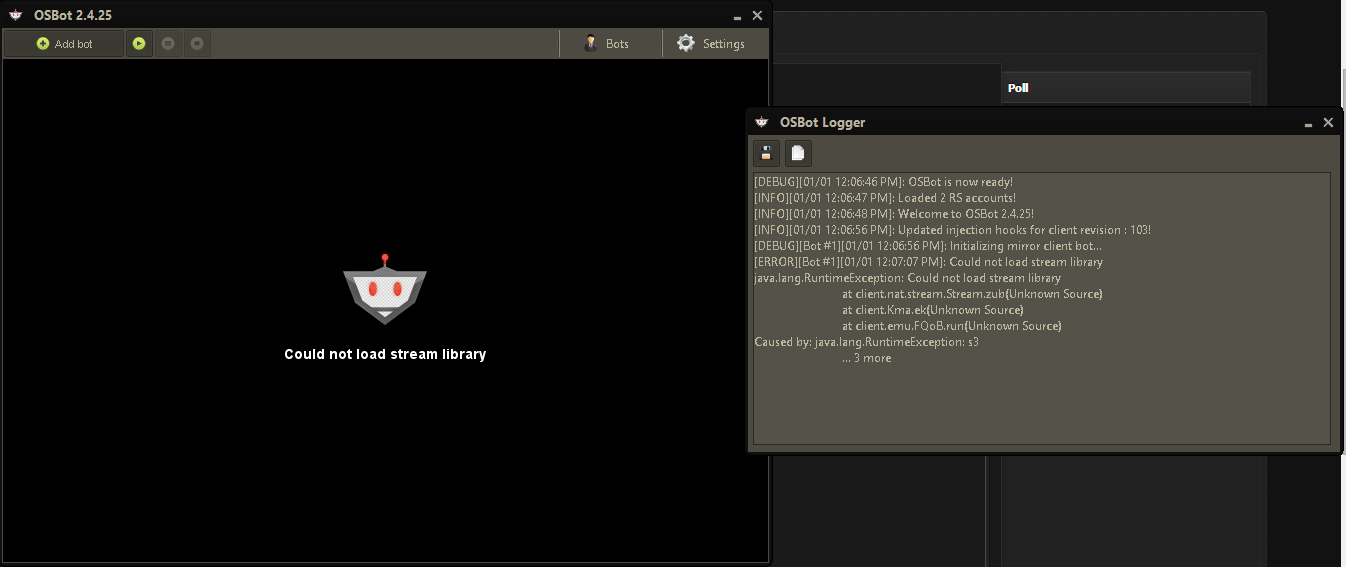
Task: Click the "Welcome to OSBot 2.4.25!" log line
Action: [894, 214]
